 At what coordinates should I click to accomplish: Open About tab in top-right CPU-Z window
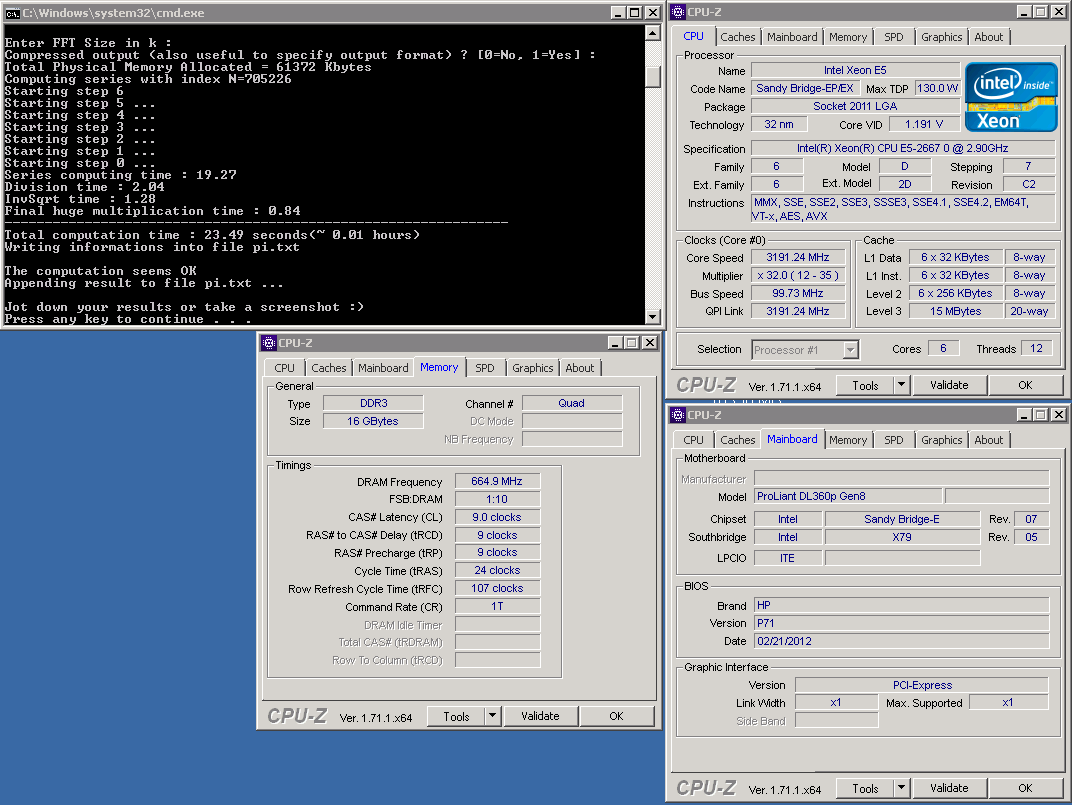pyautogui.click(x=989, y=37)
